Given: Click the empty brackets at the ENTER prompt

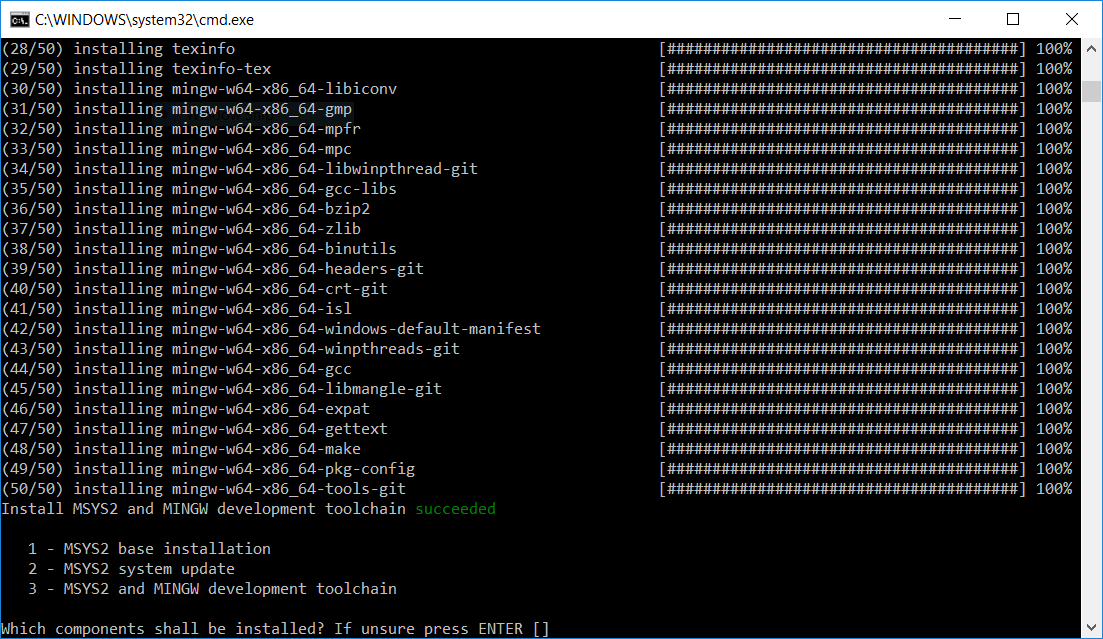Looking at the screenshot, I should pos(540,629).
